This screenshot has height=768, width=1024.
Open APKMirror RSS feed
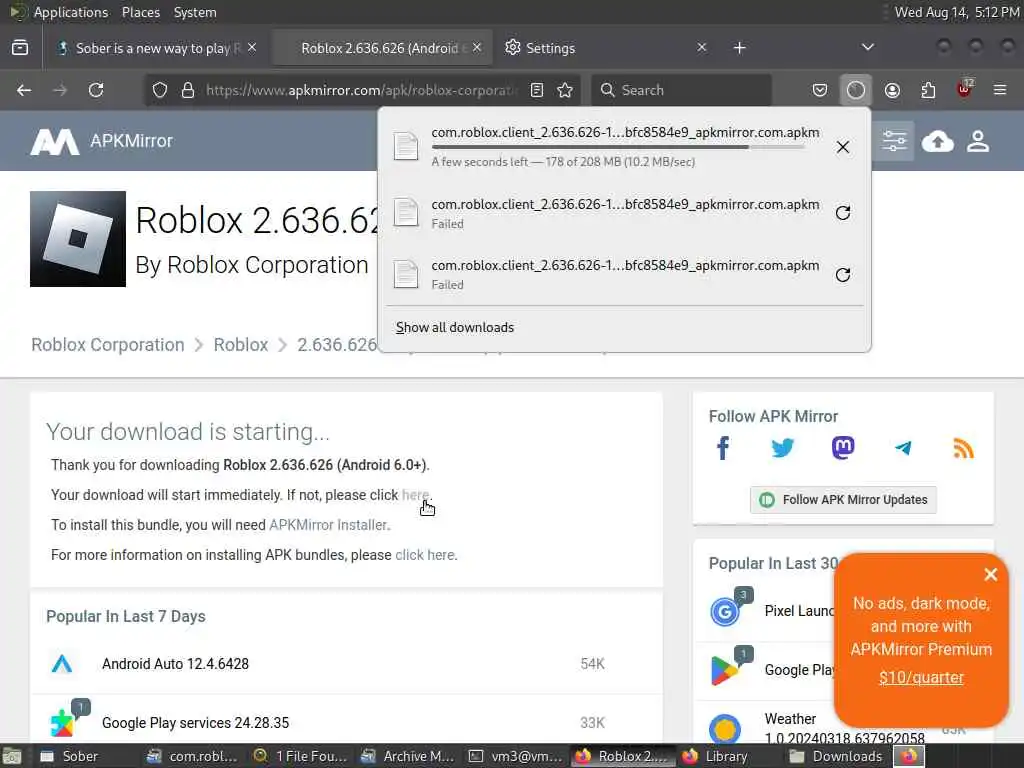(963, 448)
